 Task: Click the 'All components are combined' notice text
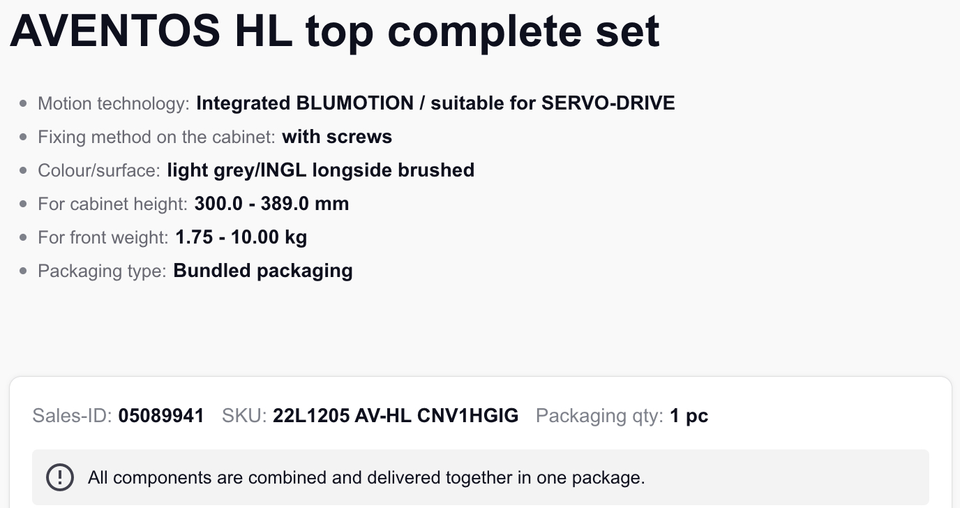tap(366, 477)
